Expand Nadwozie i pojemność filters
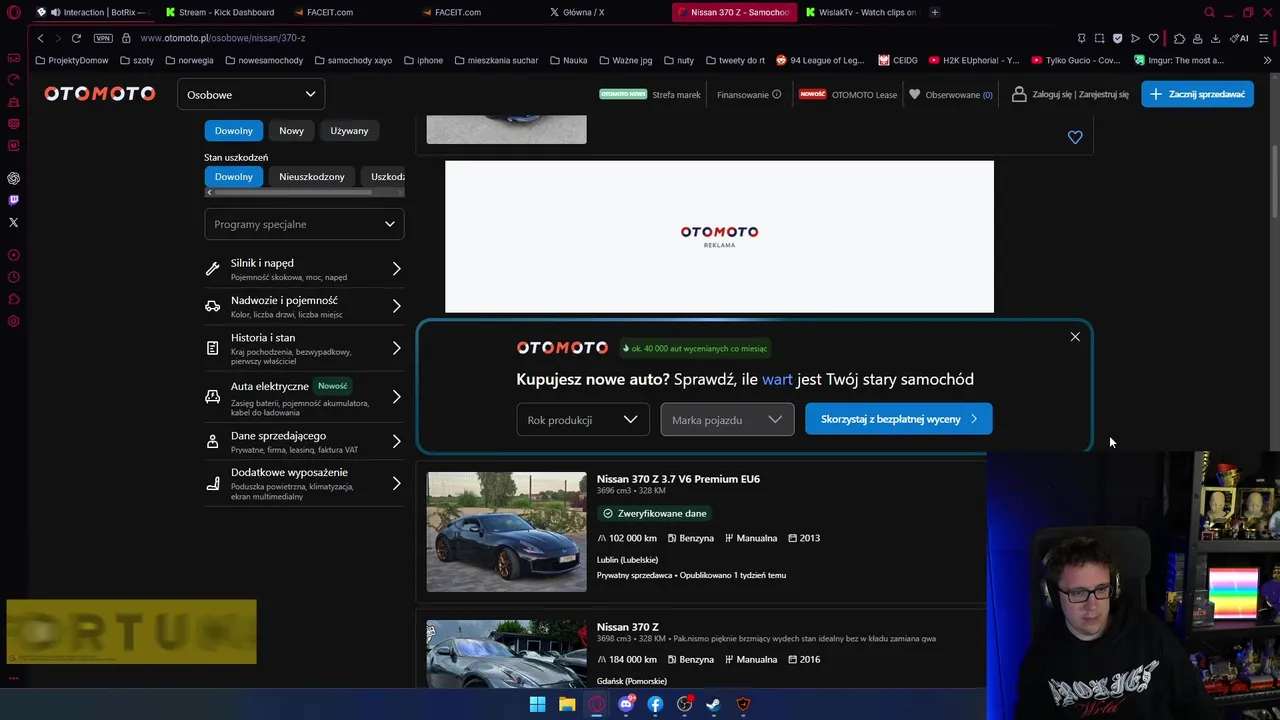 click(x=304, y=306)
